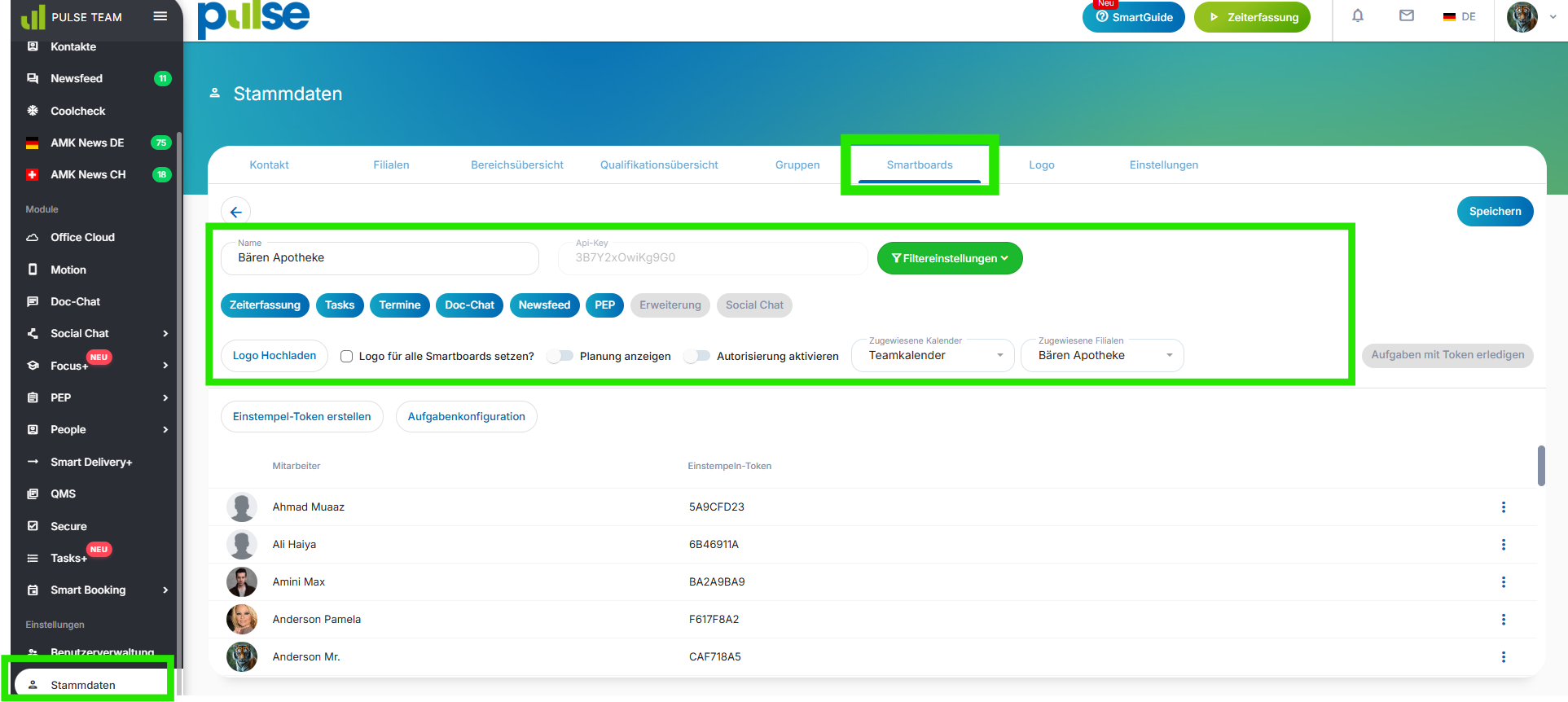Toggle the Zeiterfassung module chip
The image size is (1568, 702).
[x=265, y=305]
